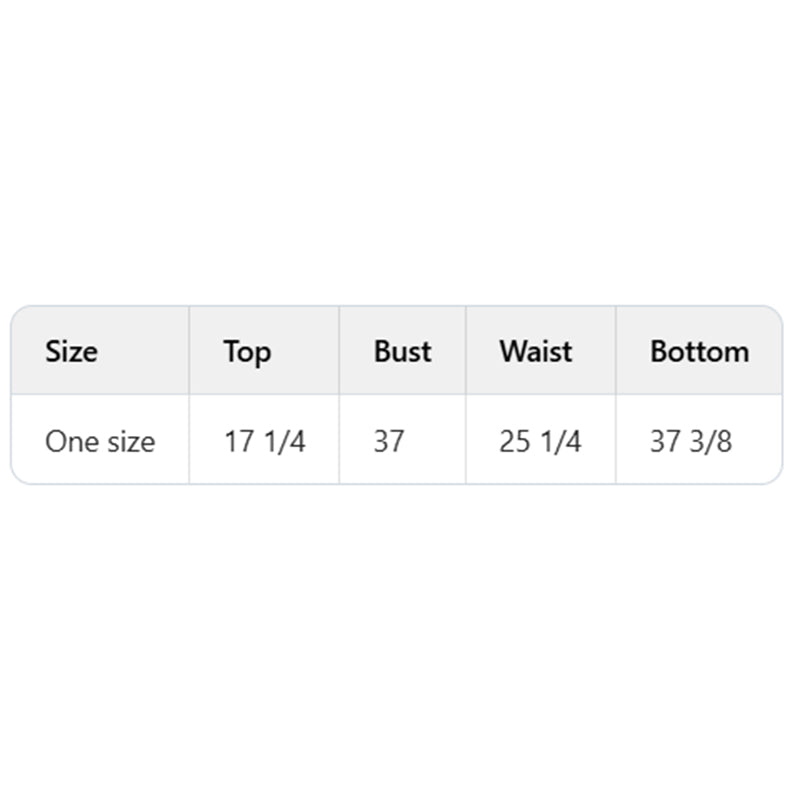Click the number 17 under Top
The width and height of the screenshot is (800, 800).
239,441
